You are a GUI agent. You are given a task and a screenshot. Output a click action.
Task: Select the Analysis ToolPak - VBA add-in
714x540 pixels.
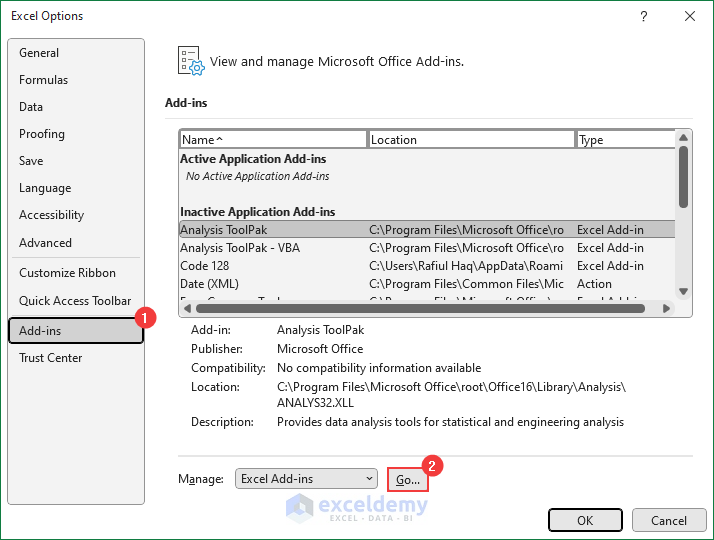pyautogui.click(x=240, y=248)
